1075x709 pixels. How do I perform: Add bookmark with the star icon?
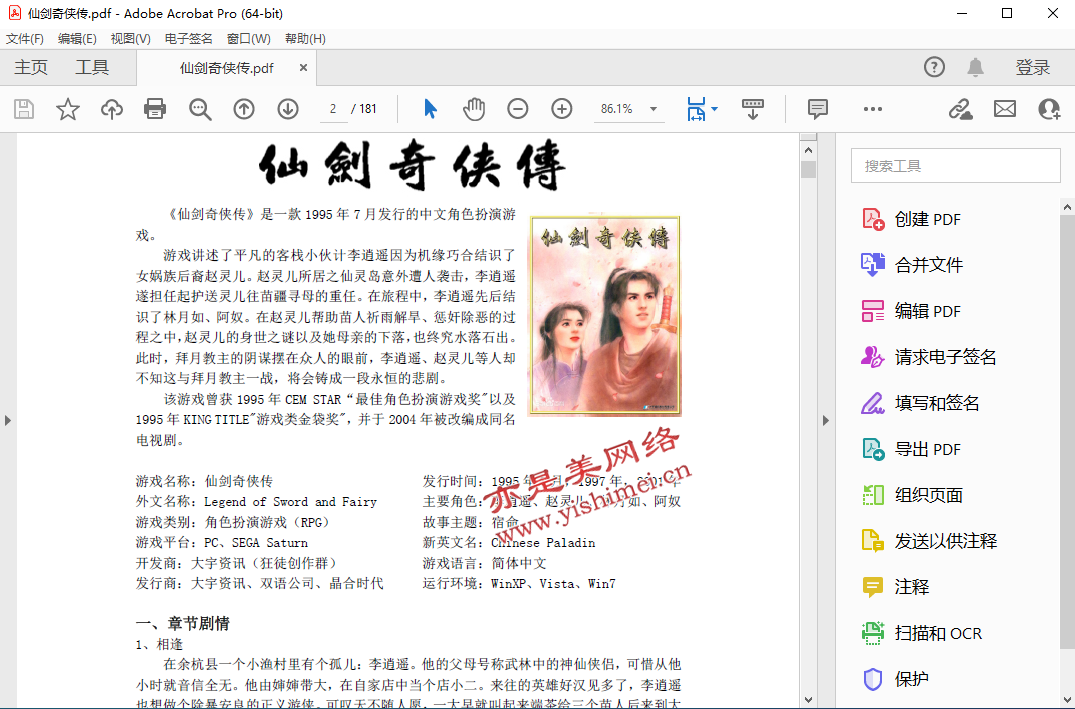tap(67, 109)
